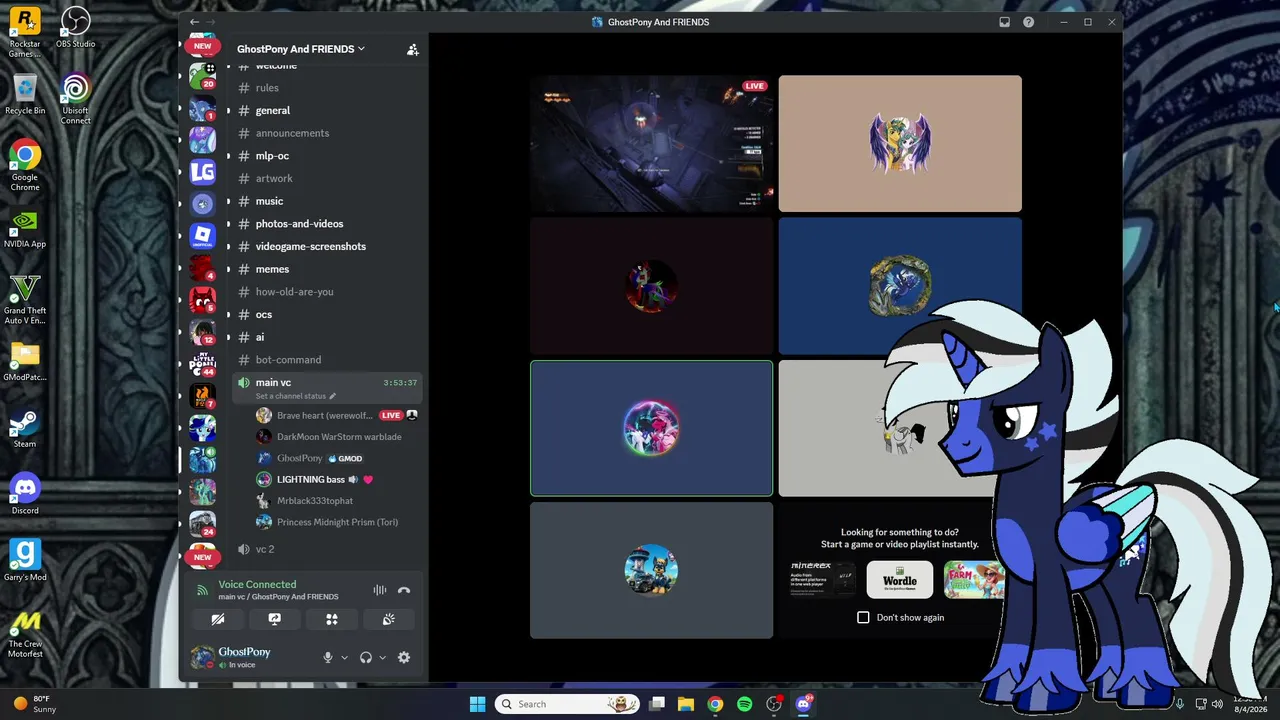Open the invite people icon beside server name
Image resolution: width=1280 pixels, height=720 pixels.
412,49
